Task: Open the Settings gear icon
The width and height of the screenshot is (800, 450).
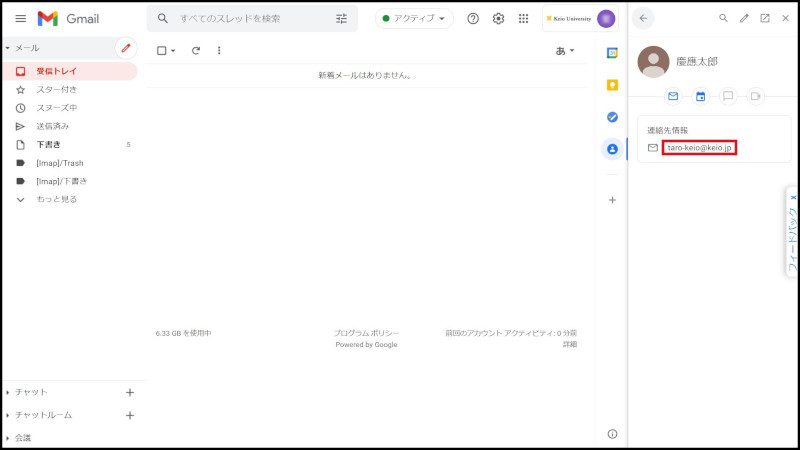Action: 498,19
